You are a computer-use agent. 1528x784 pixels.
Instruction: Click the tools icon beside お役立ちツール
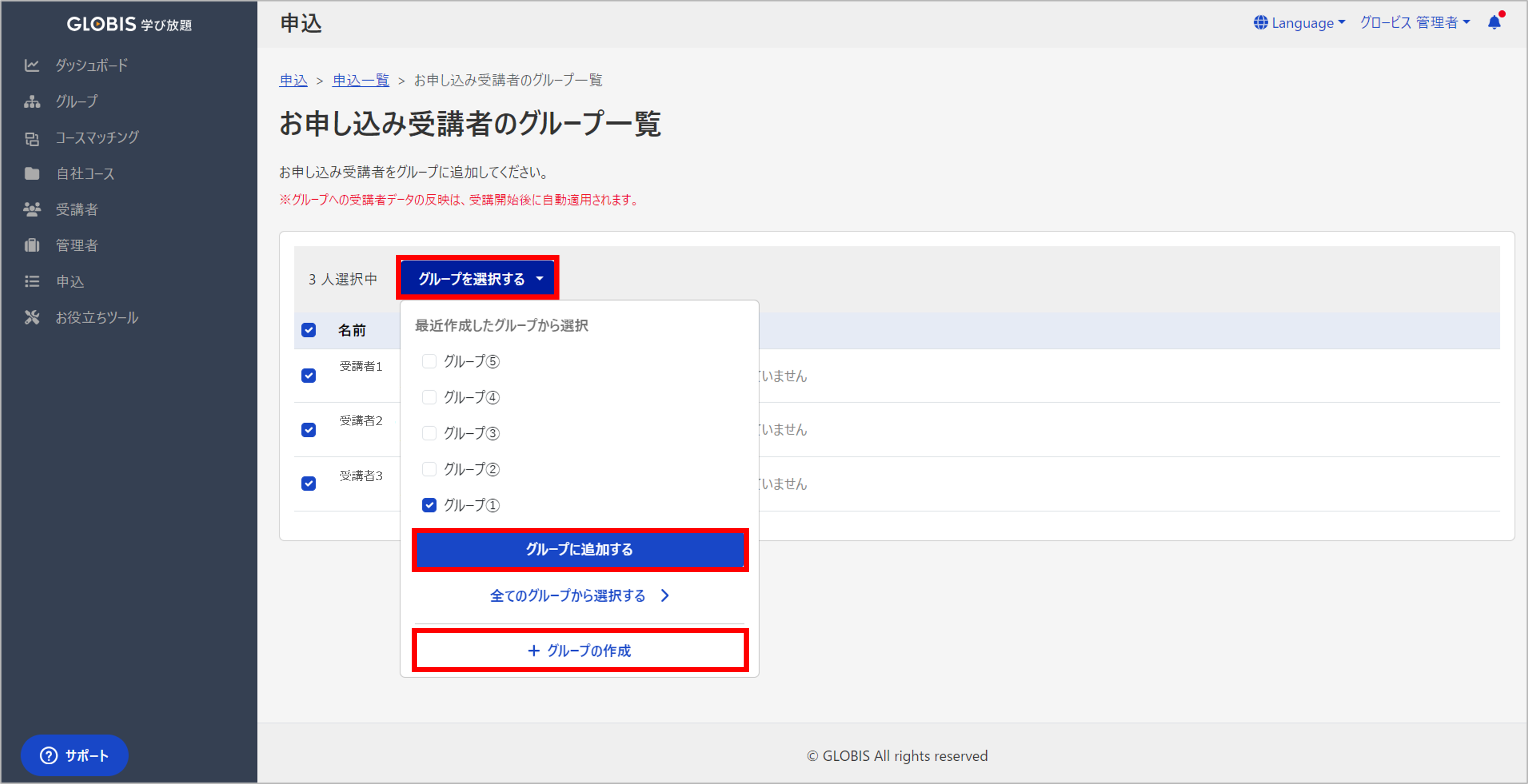(x=32, y=318)
